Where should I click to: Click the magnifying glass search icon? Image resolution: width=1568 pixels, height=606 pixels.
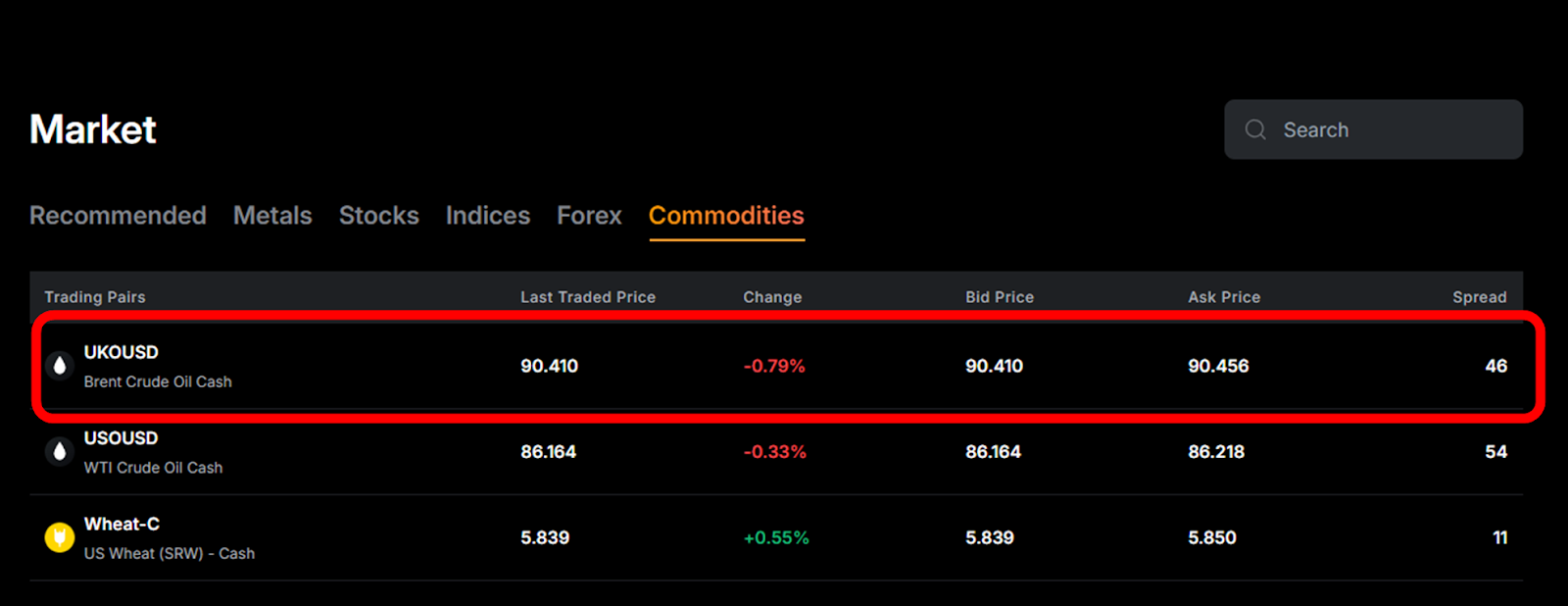[x=1255, y=128]
